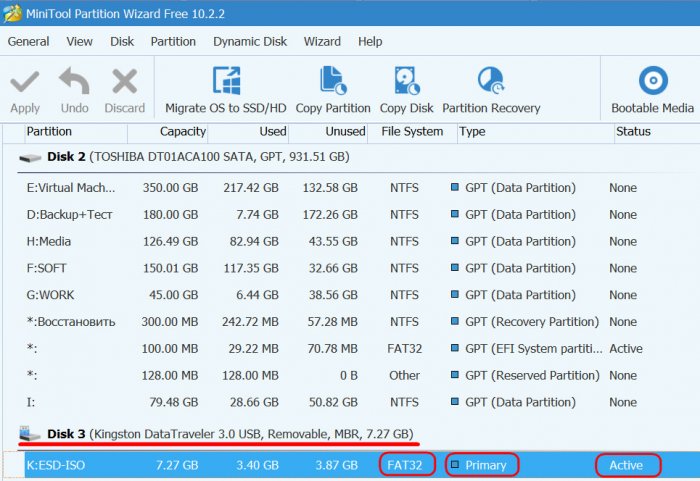700x481 pixels.
Task: Launch Migrate OS to SSD/HD tool
Action: point(226,90)
